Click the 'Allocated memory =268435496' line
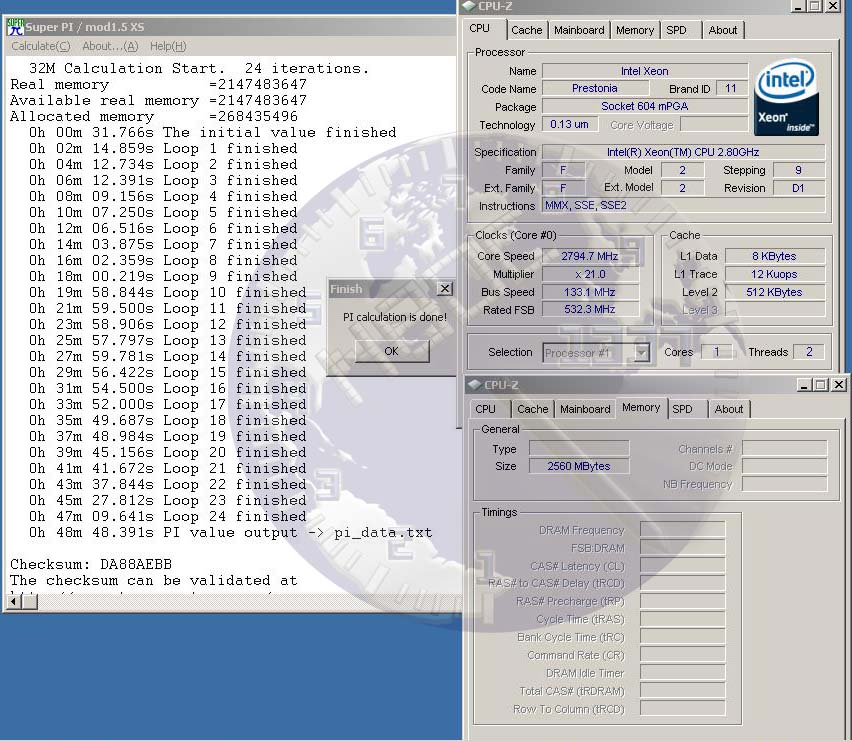This screenshot has height=741, width=852. pos(154,116)
